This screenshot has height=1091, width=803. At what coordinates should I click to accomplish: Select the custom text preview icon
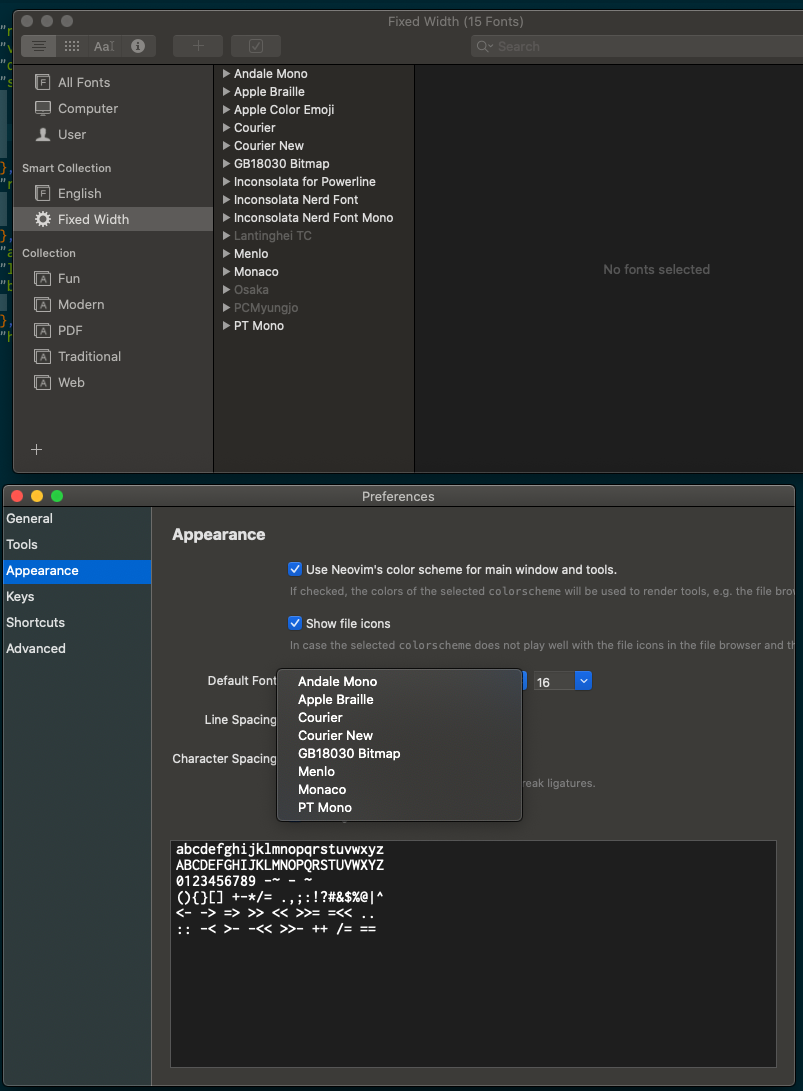[x=104, y=46]
